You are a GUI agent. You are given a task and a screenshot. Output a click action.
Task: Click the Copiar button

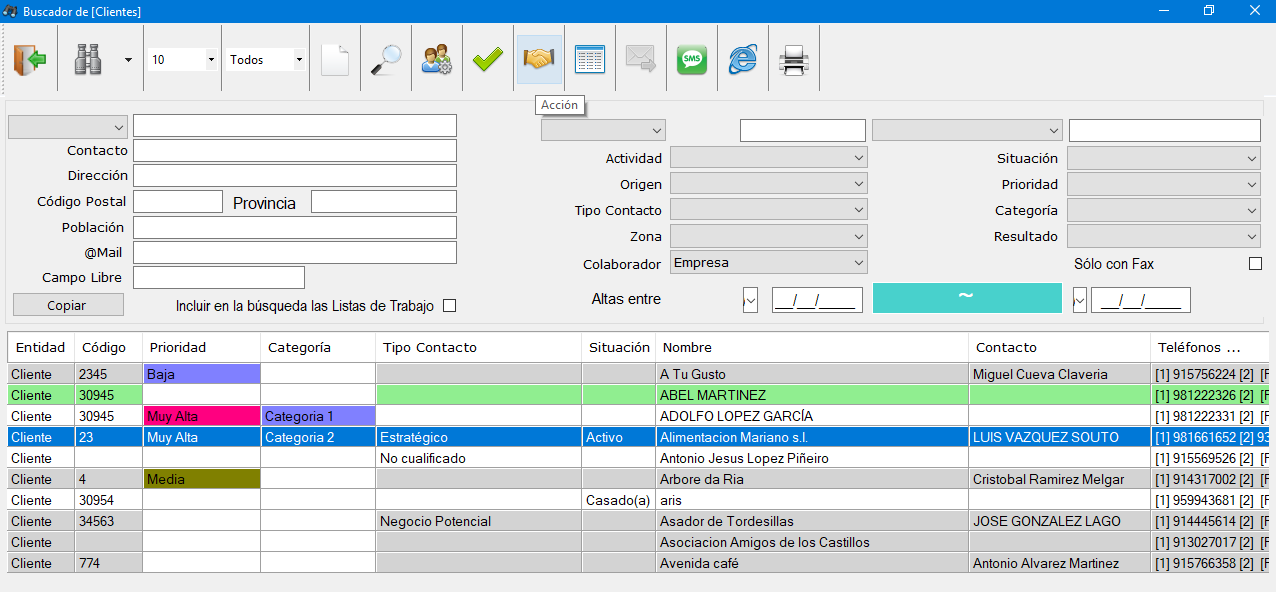click(68, 305)
